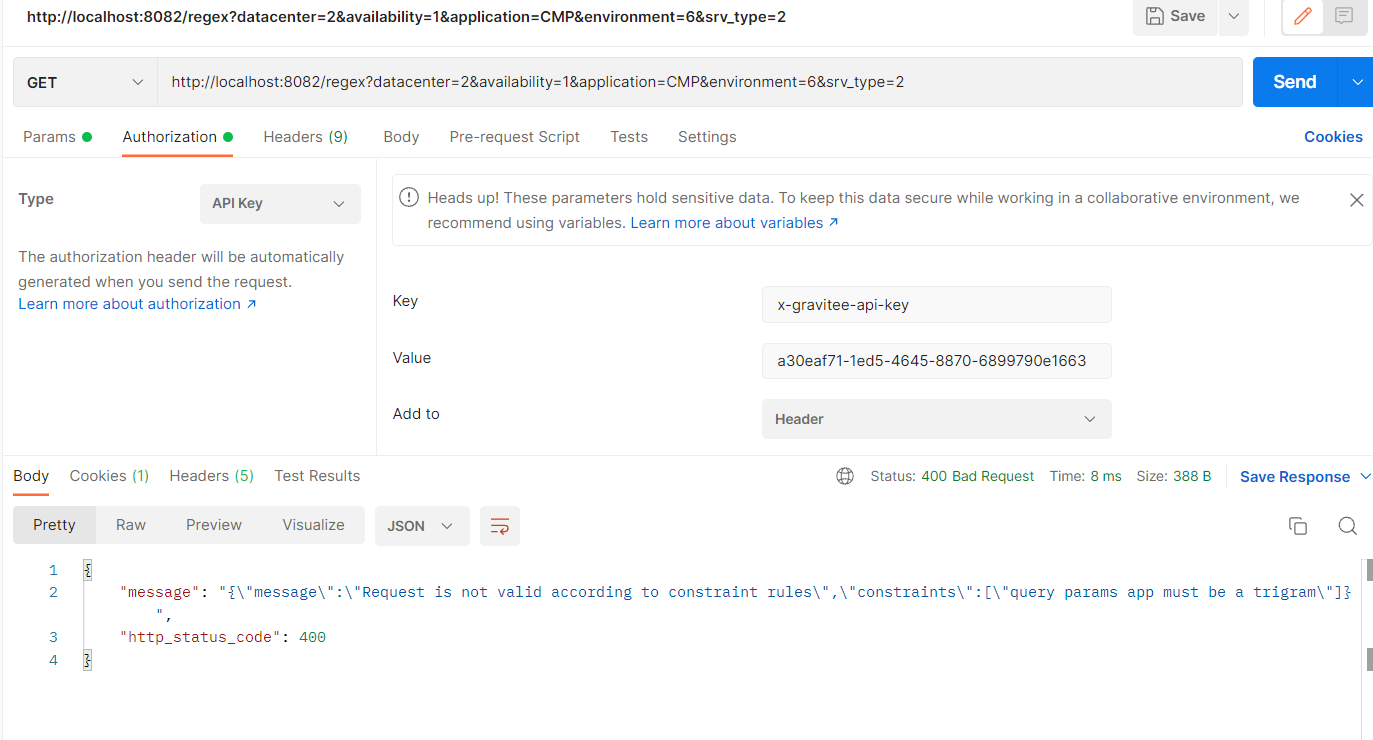Copy the response body using the copy icon
The image size is (1373, 740).
(x=1297, y=525)
